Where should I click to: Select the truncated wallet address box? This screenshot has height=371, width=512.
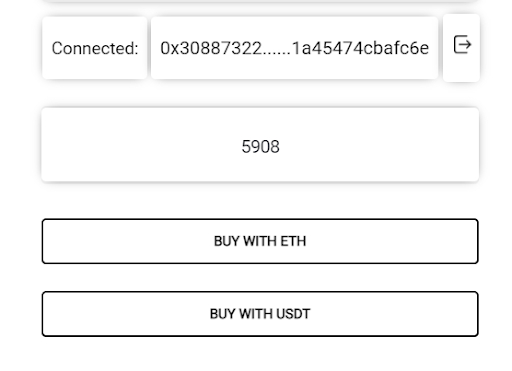click(294, 48)
